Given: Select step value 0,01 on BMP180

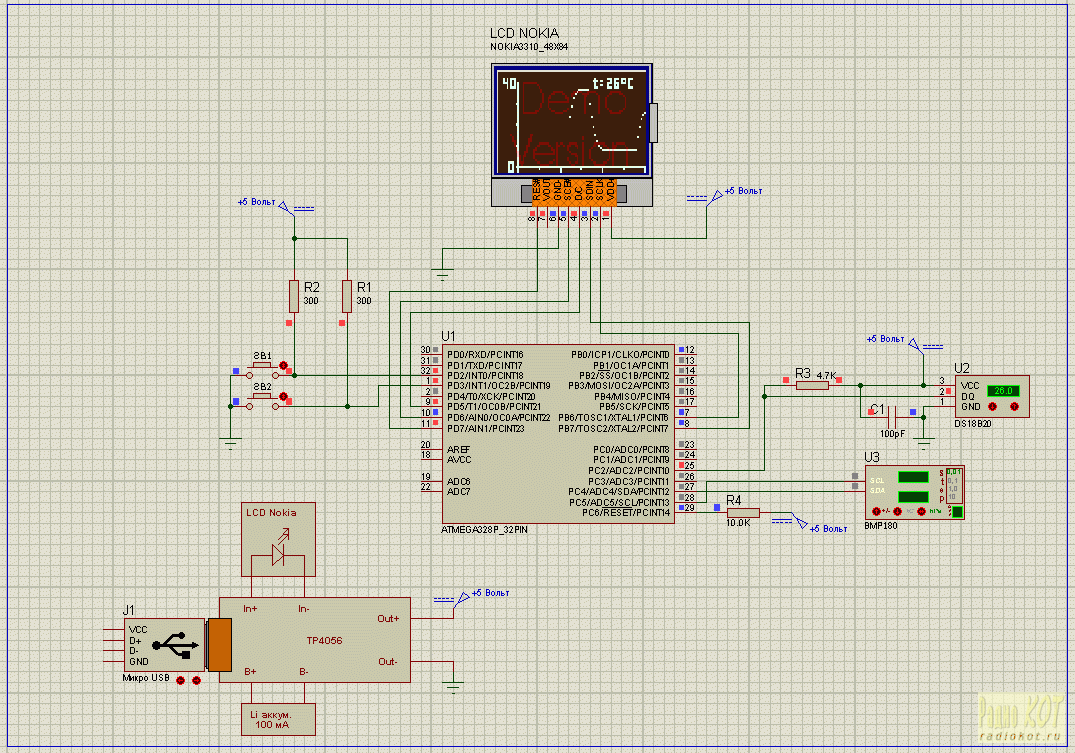Looking at the screenshot, I should click(954, 472).
